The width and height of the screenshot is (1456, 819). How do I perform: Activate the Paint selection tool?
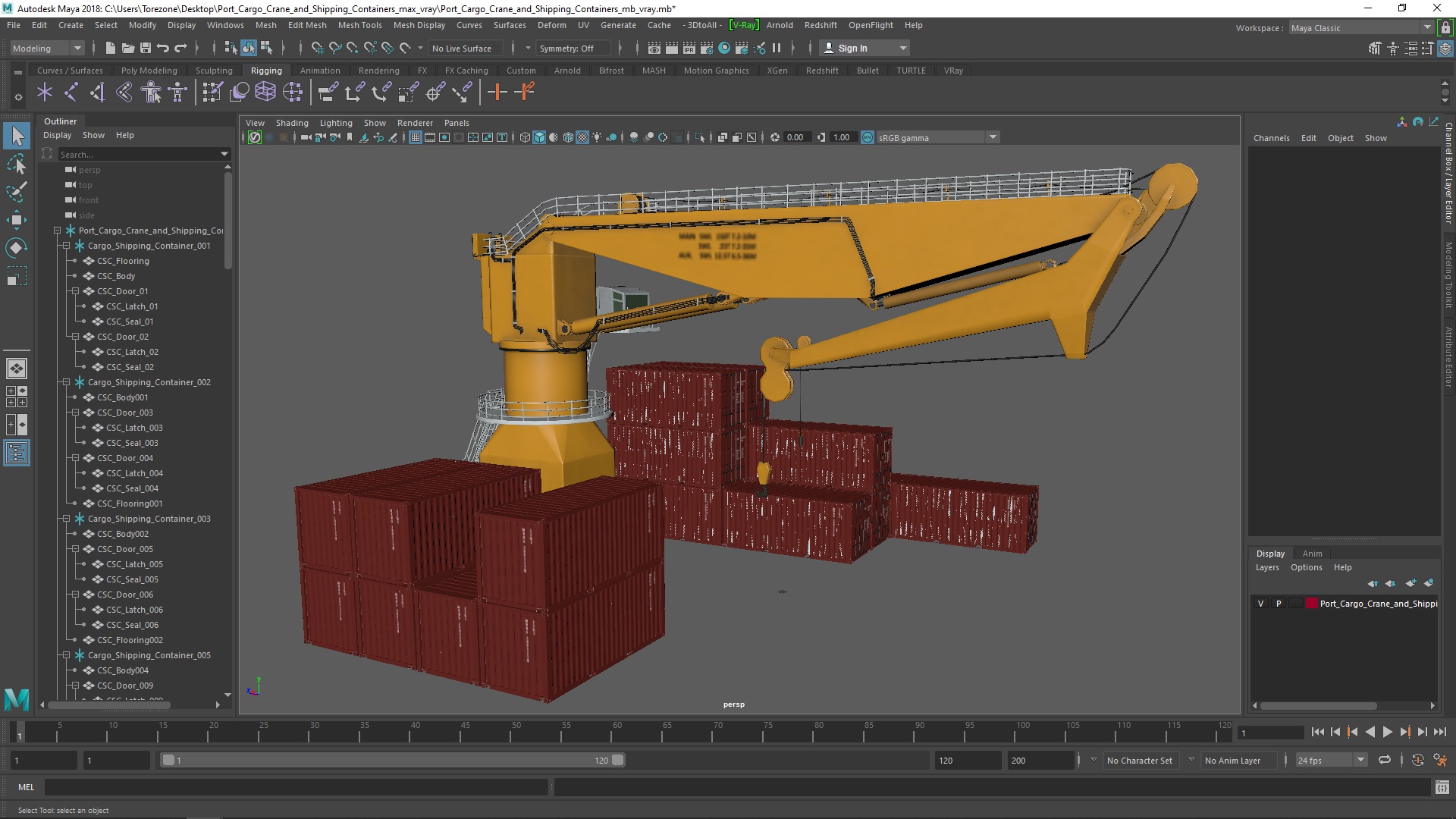(x=17, y=191)
